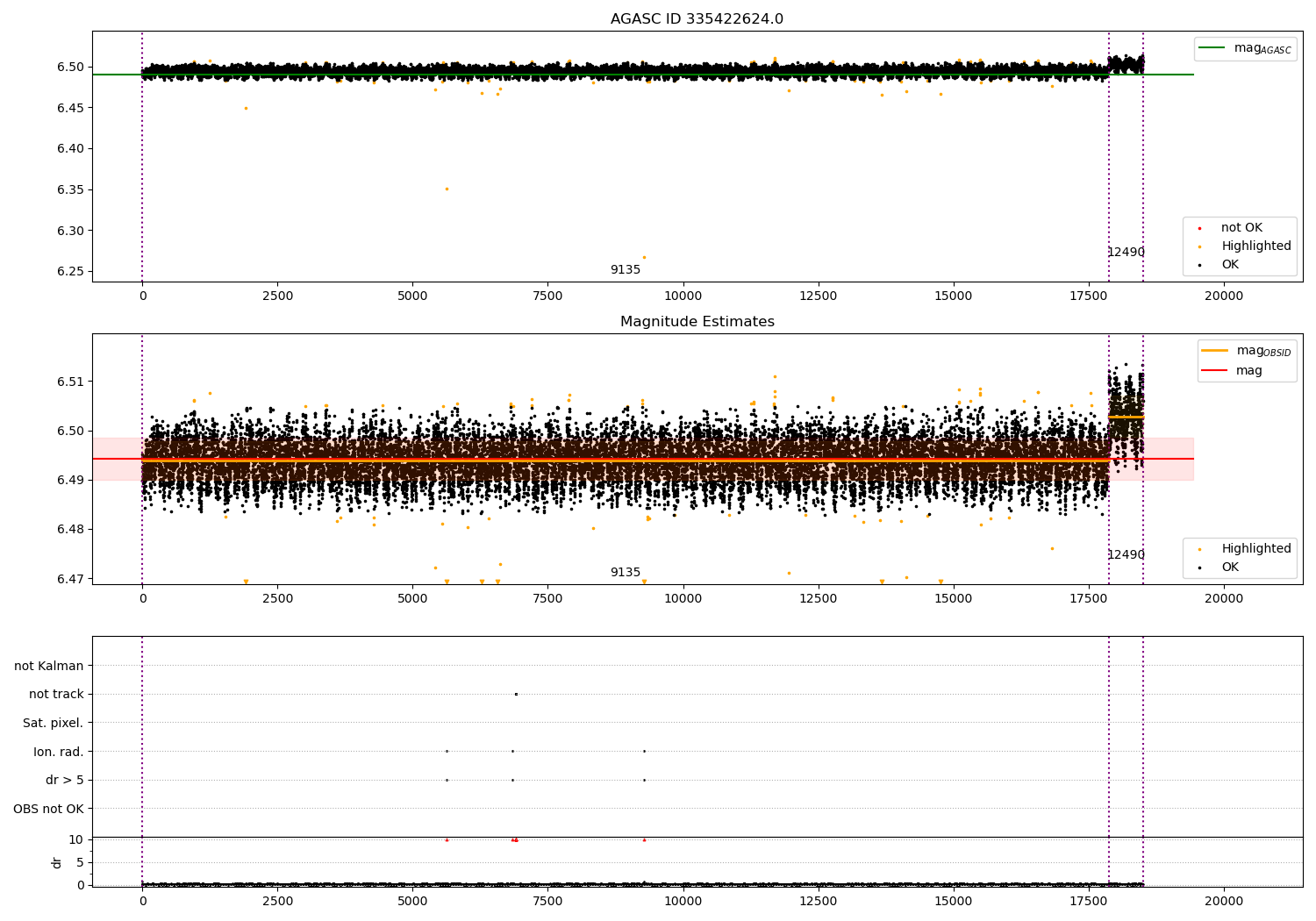Click the 12490 obsid label in top plot
Viewport: 1316px width, 921px height.
coord(1126,253)
